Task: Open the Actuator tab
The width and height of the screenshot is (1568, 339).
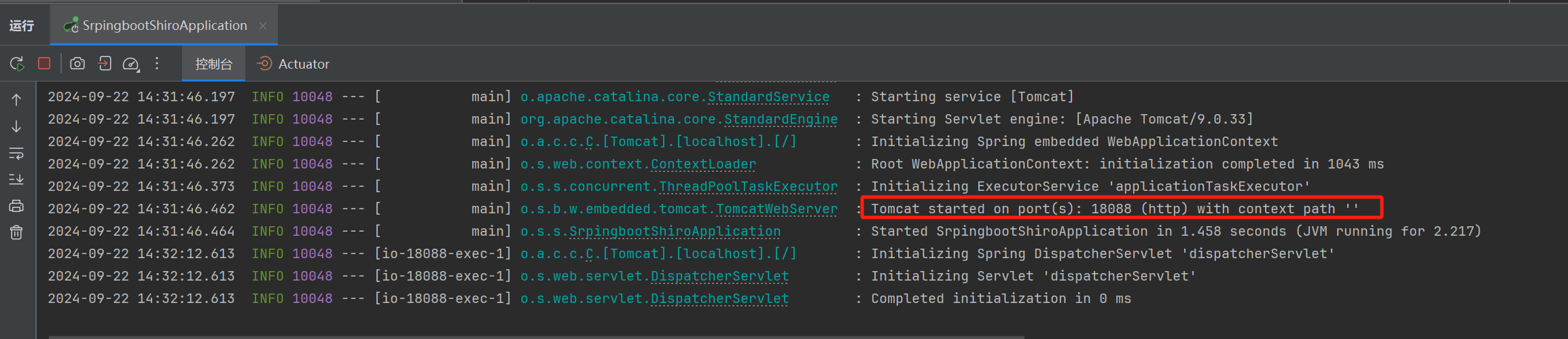Action: [293, 64]
